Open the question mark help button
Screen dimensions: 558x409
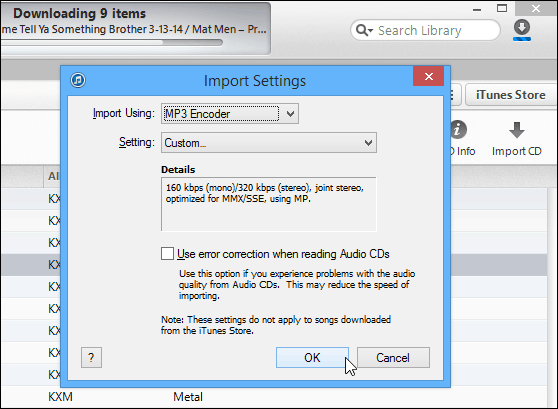coord(91,357)
